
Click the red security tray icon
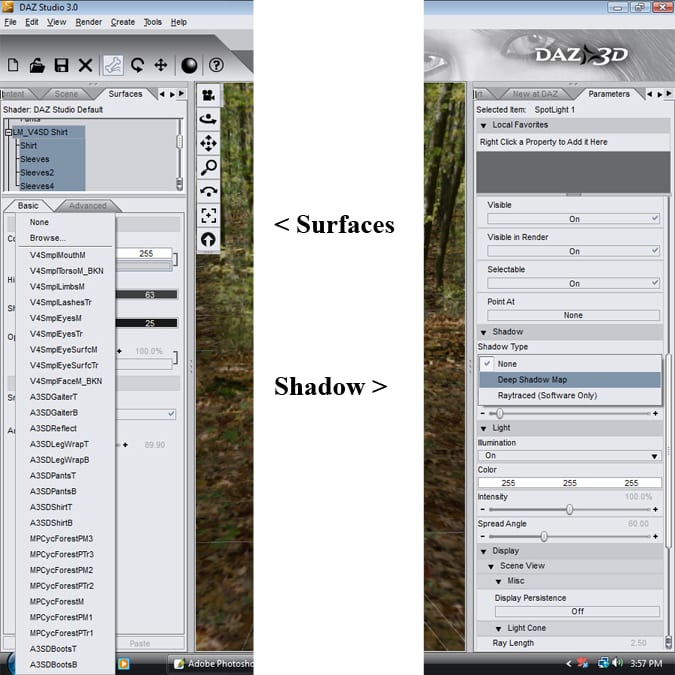(582, 663)
